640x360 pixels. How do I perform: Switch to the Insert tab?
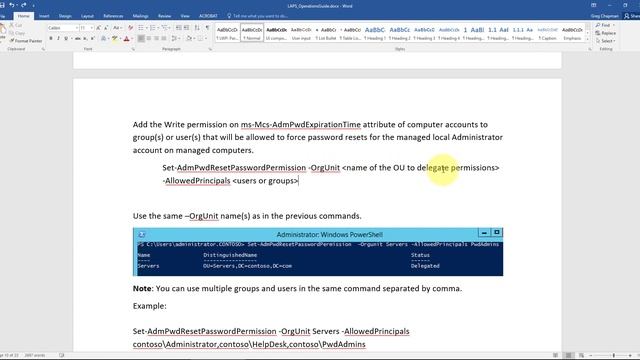point(44,16)
